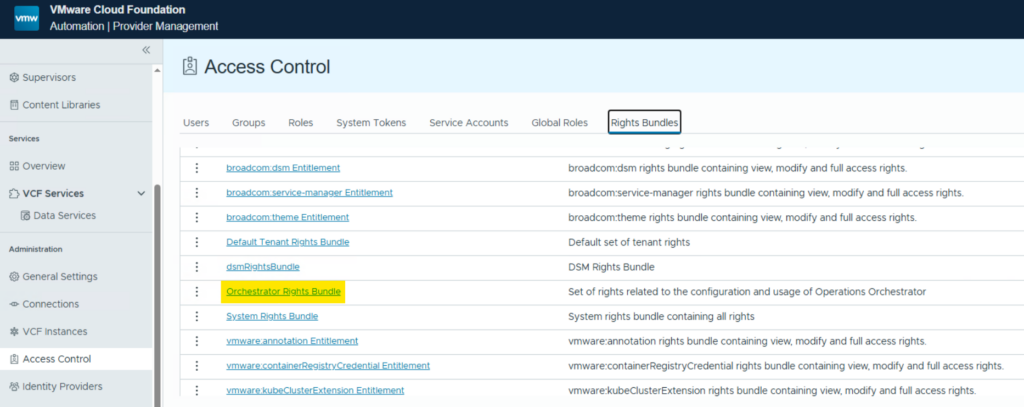
Task: Open the Default Tenant Rights Bundle link
Action: 287,242
